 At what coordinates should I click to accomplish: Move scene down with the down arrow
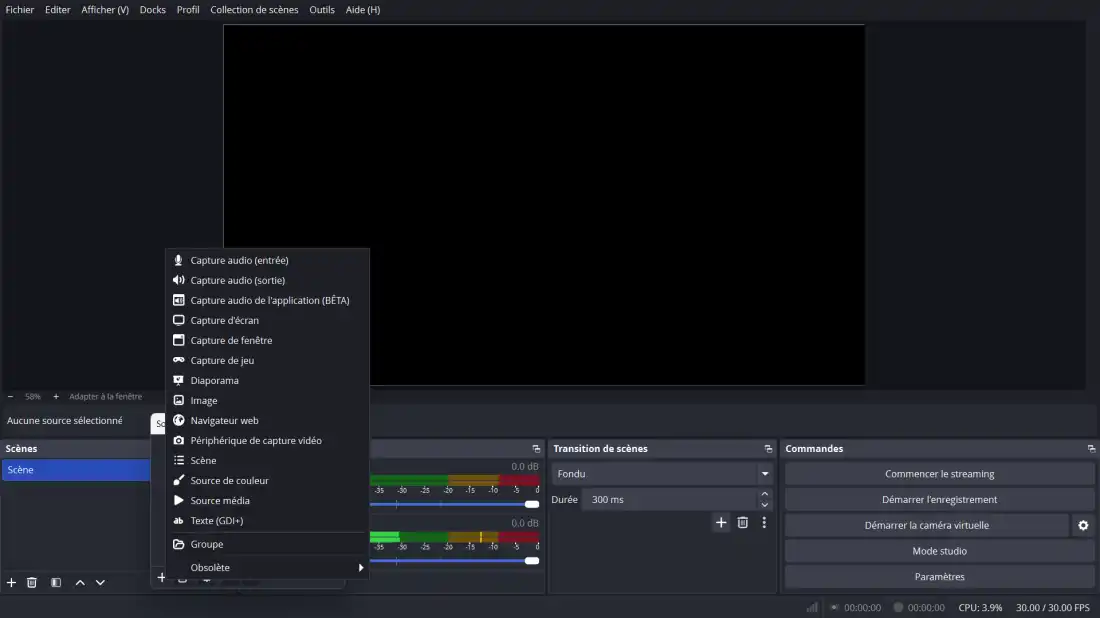100,582
